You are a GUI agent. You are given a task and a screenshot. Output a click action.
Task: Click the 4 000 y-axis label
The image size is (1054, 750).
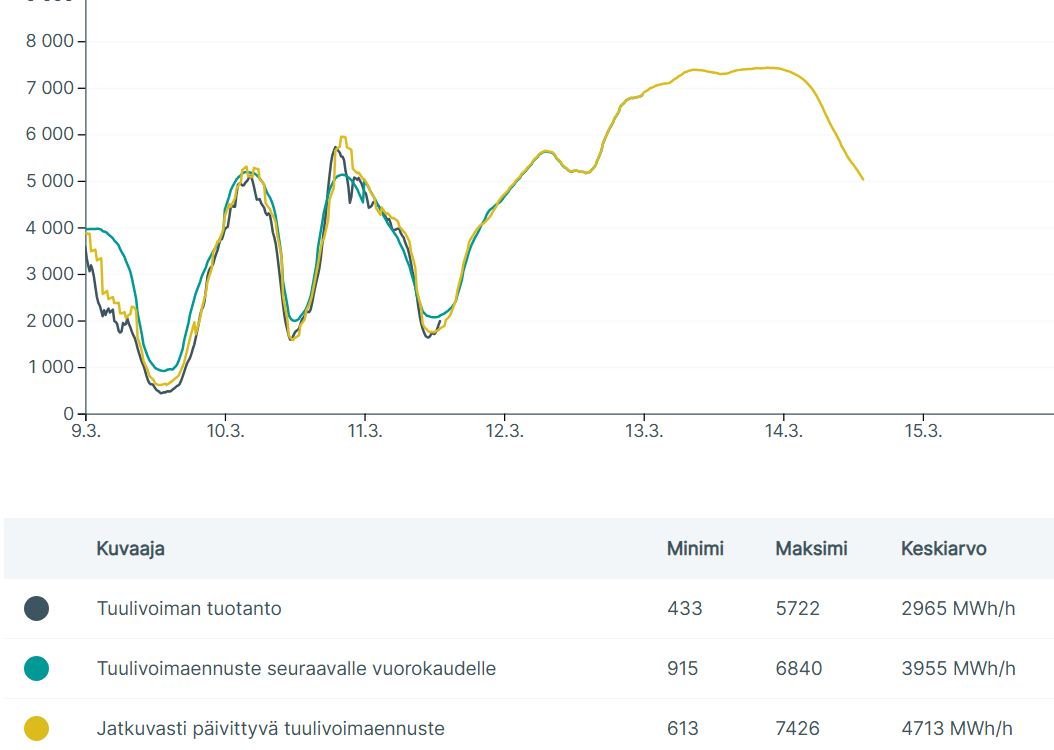pyautogui.click(x=47, y=228)
